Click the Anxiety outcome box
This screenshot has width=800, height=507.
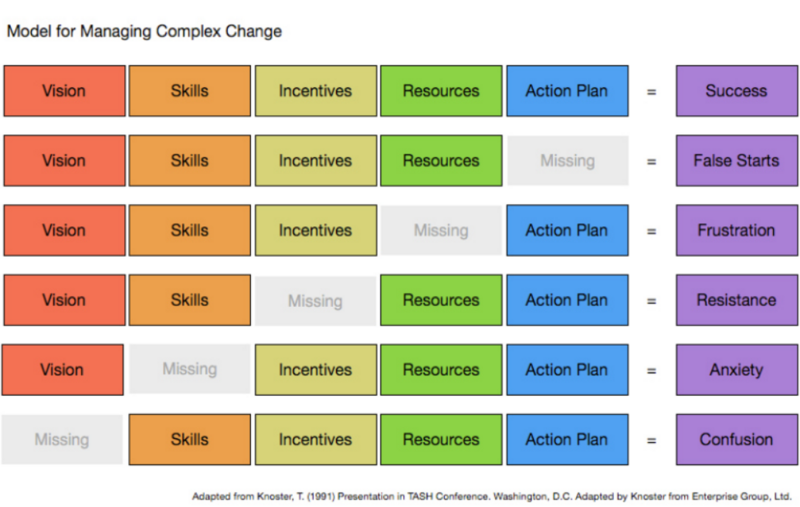(x=737, y=370)
